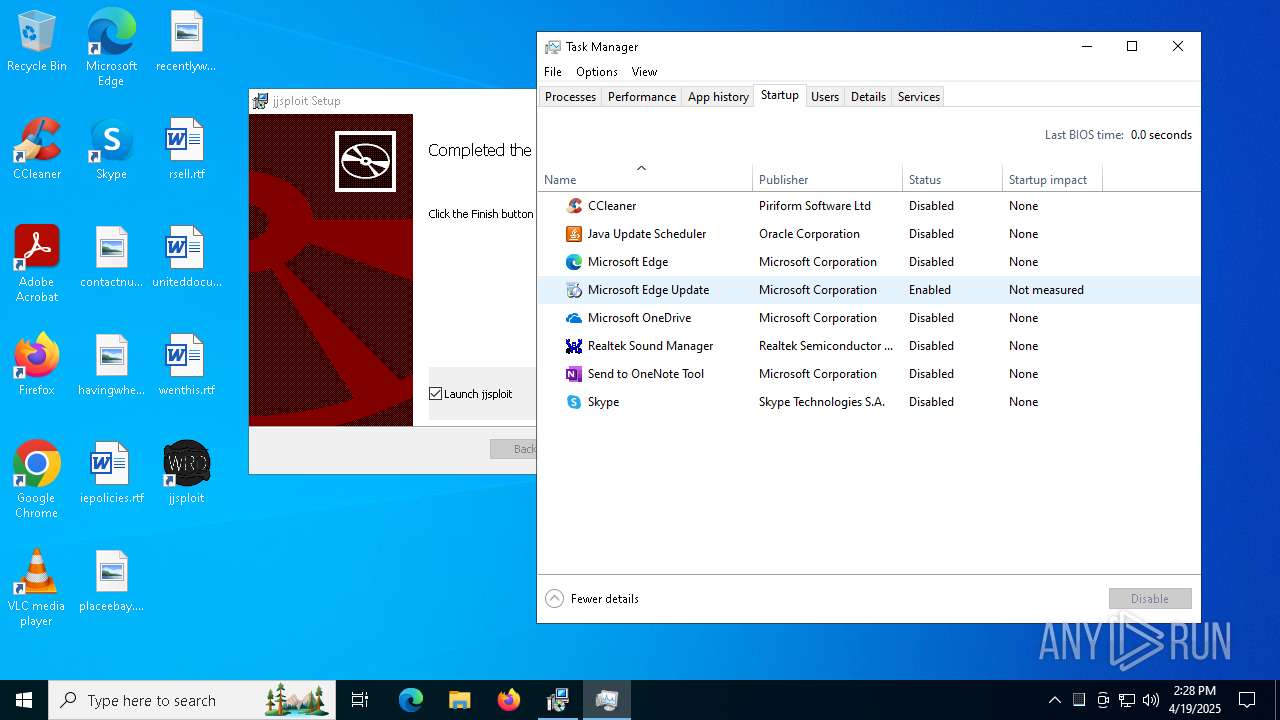Open File Explorer from taskbar
This screenshot has height=720, width=1280.
tap(459, 700)
